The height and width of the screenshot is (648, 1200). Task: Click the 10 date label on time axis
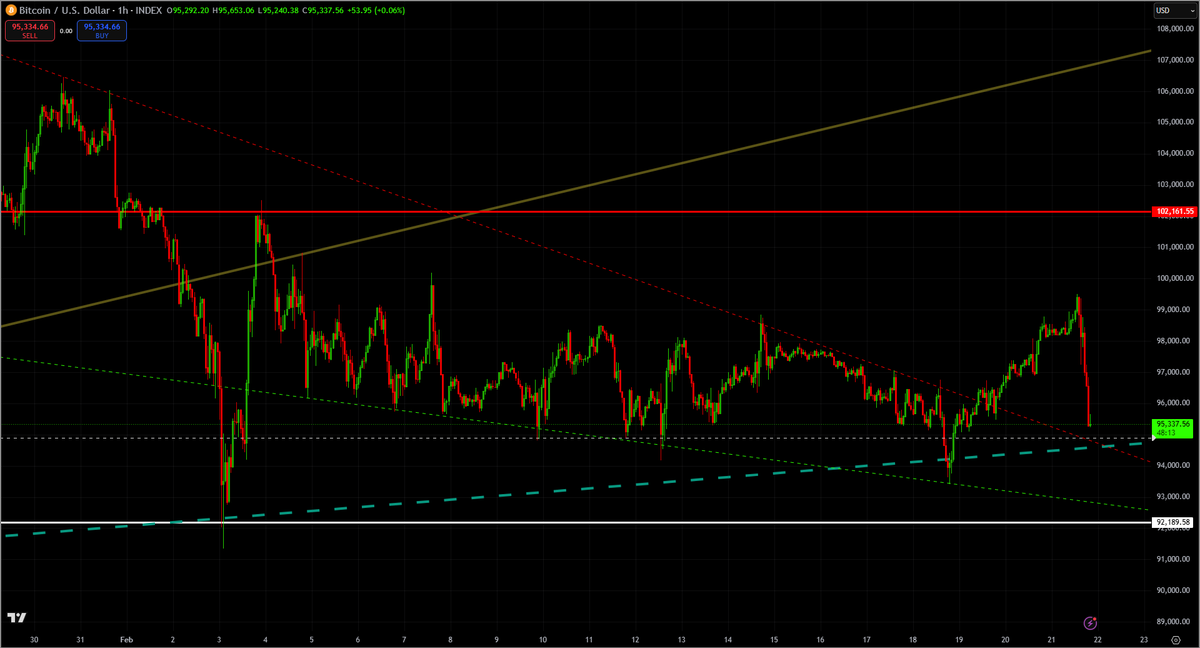coord(543,638)
